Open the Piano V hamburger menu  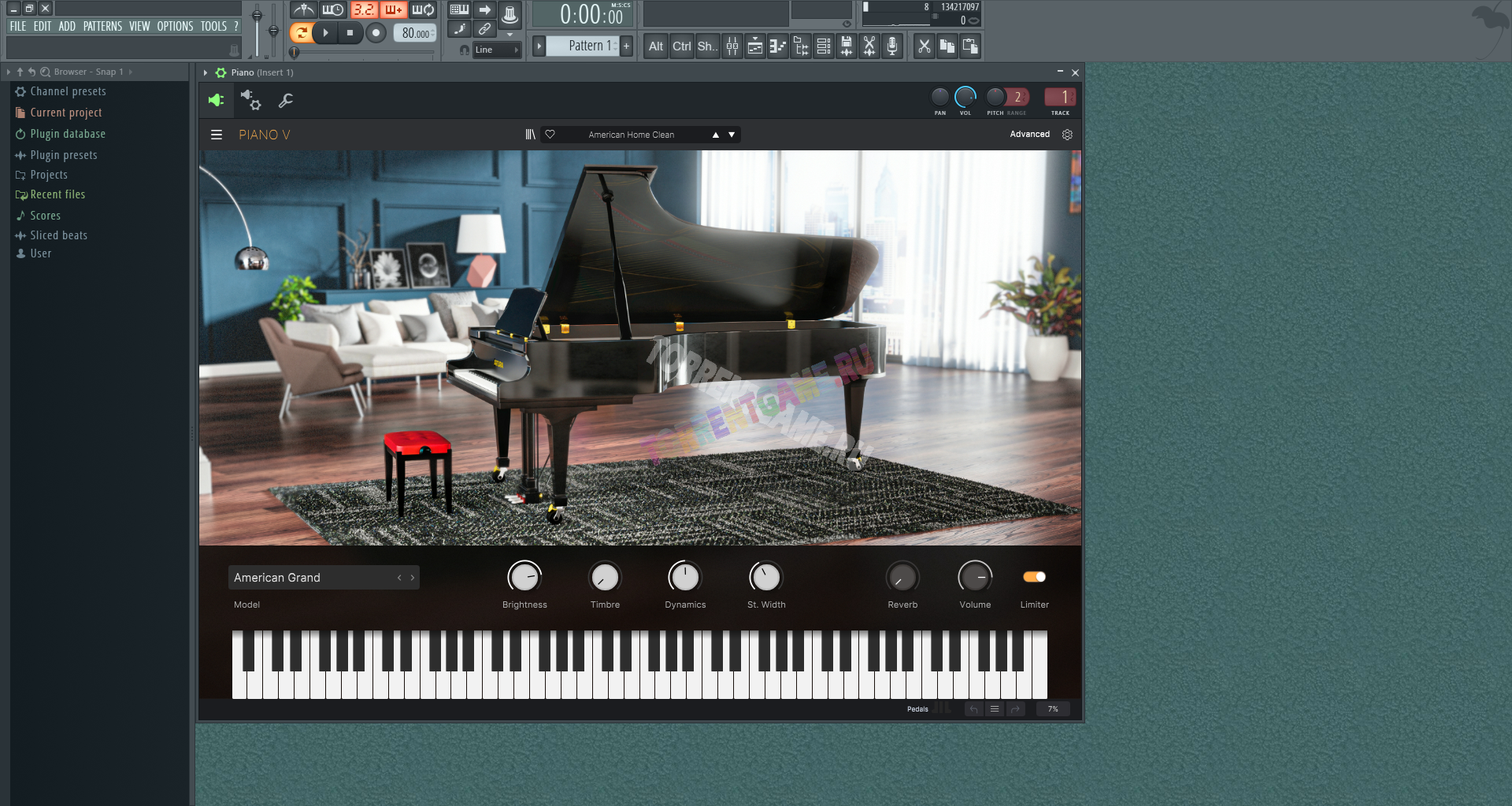coord(217,135)
